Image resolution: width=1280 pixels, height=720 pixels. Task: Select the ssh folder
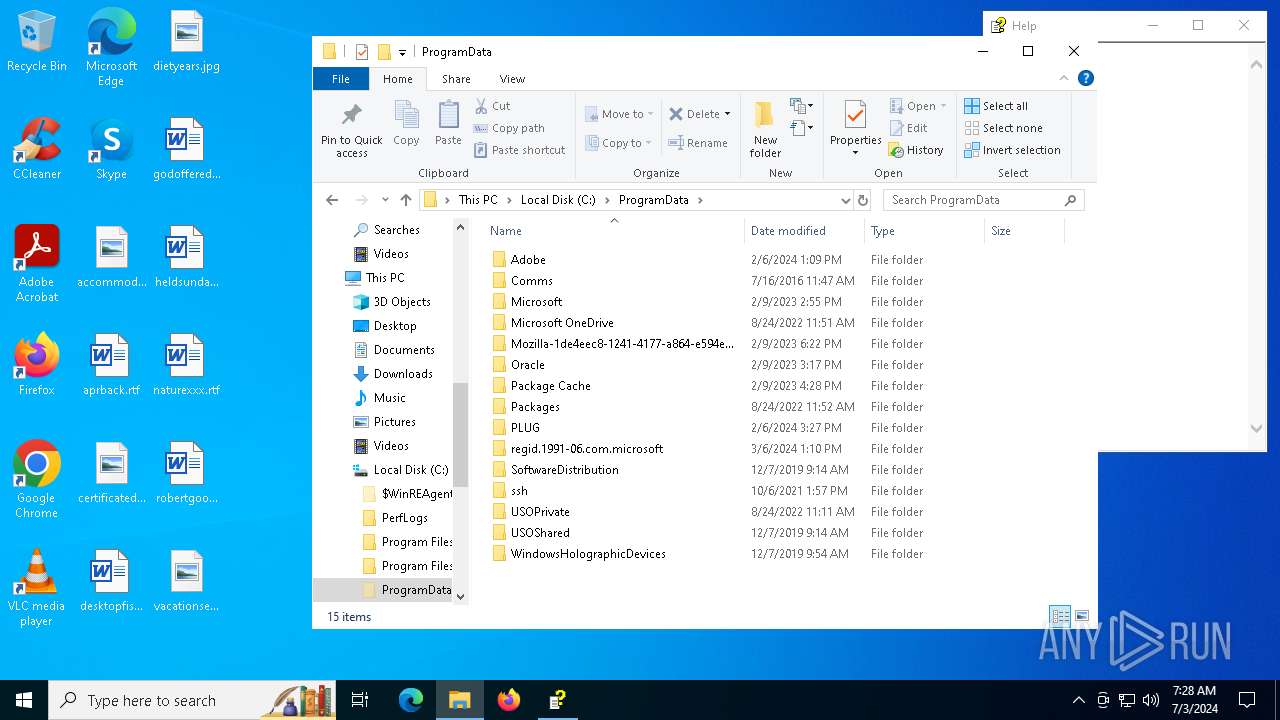[519, 491]
